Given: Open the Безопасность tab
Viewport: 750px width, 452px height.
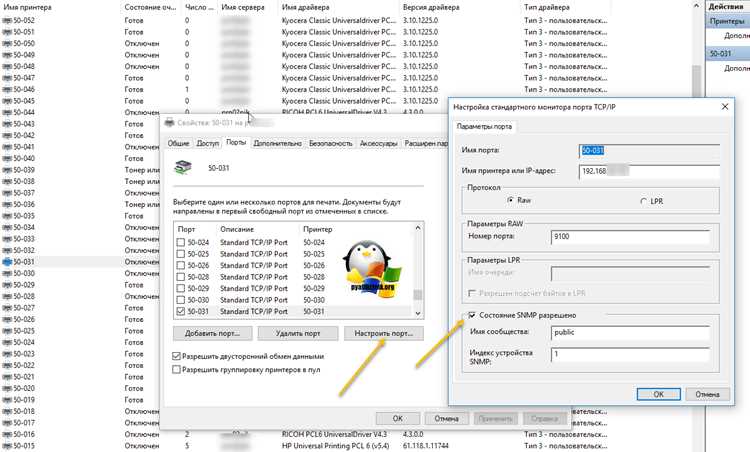Looking at the screenshot, I should pyautogui.click(x=331, y=143).
